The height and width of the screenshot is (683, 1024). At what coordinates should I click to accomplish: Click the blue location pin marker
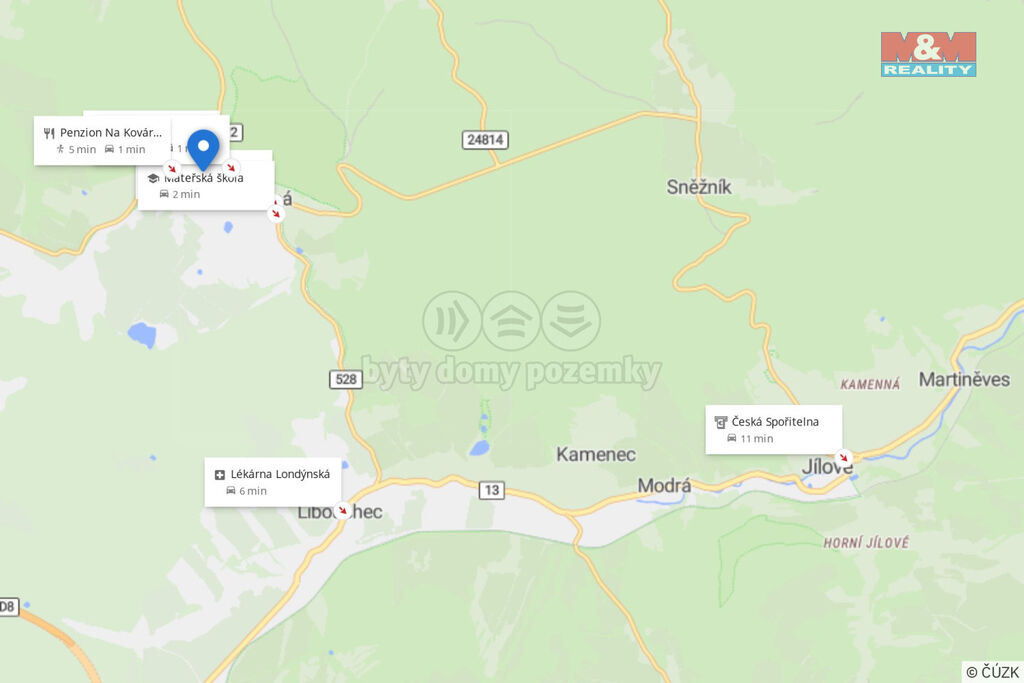click(x=203, y=149)
